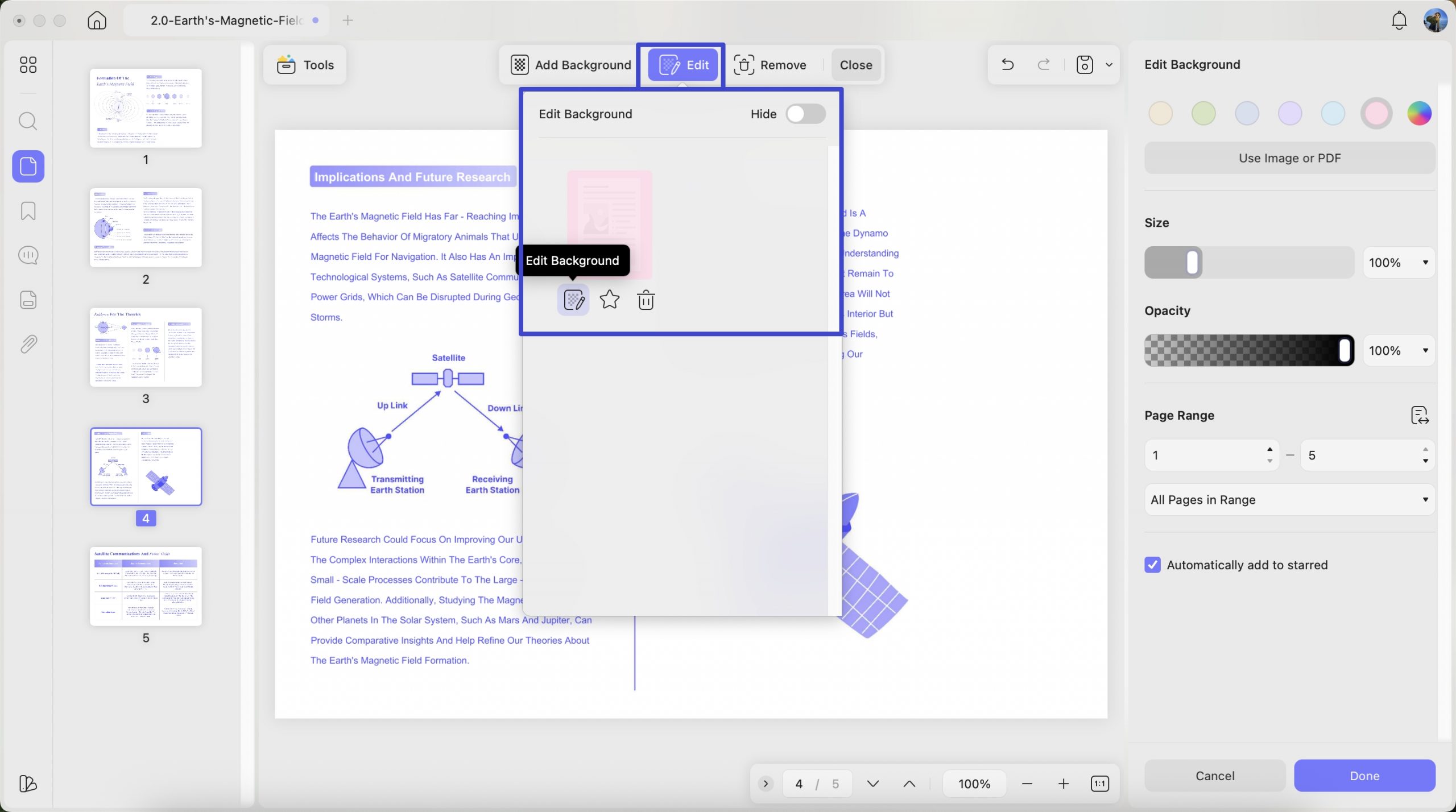Click the Done button
The width and height of the screenshot is (1456, 812).
pyautogui.click(x=1364, y=776)
